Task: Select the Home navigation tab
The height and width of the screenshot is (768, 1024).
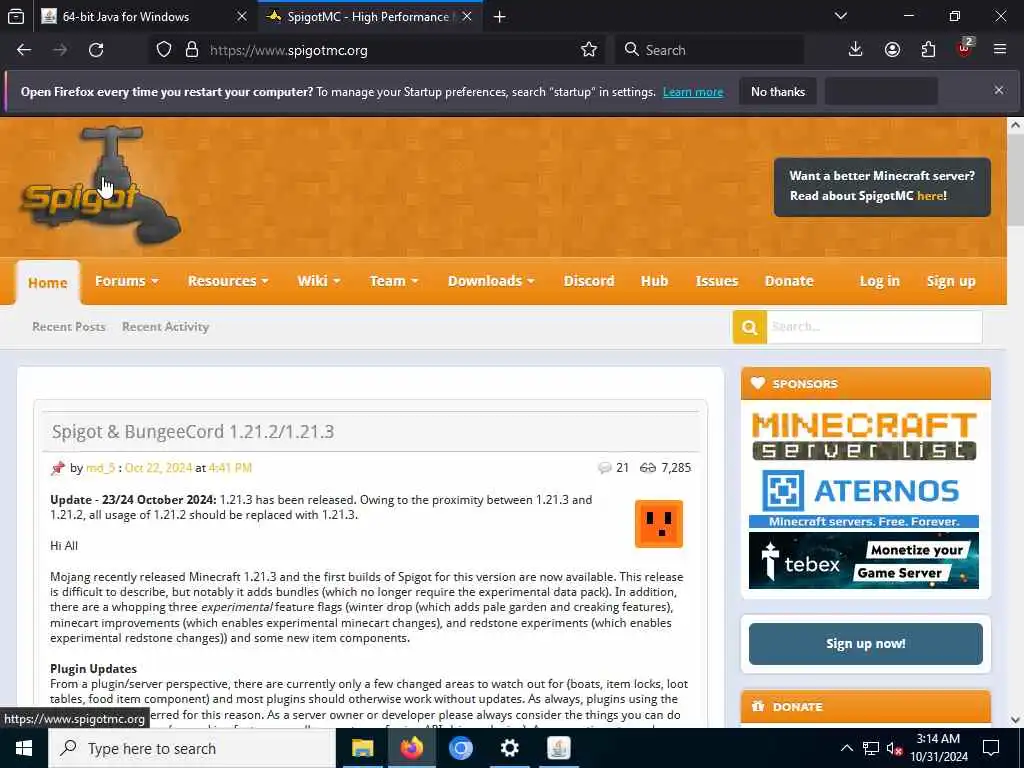Action: (48, 283)
